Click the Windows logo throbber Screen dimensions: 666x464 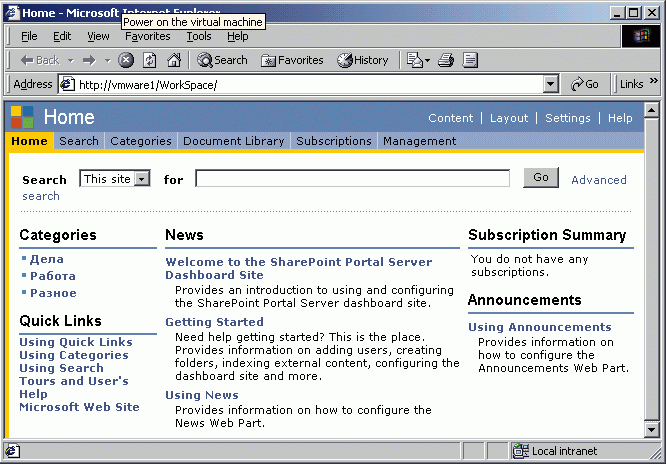tap(641, 37)
